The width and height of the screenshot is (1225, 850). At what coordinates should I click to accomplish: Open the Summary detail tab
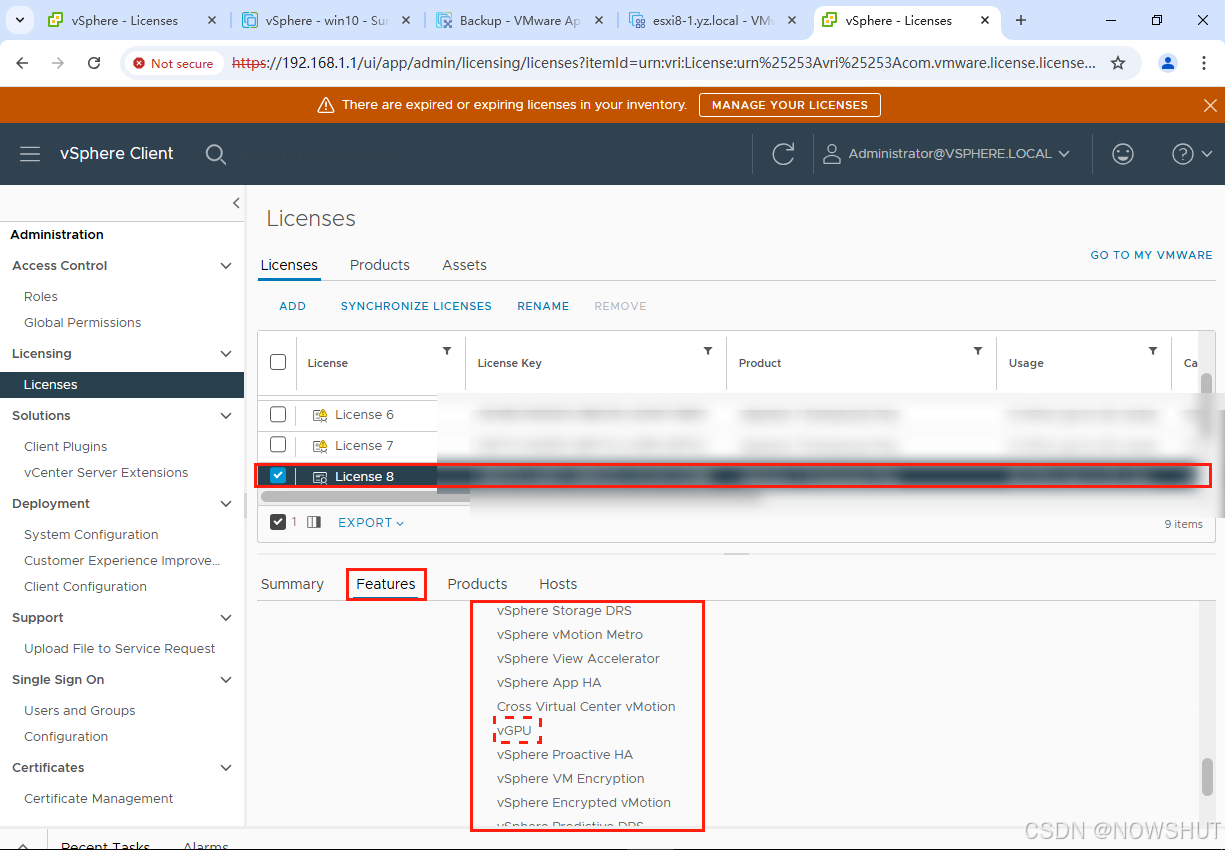pos(292,584)
